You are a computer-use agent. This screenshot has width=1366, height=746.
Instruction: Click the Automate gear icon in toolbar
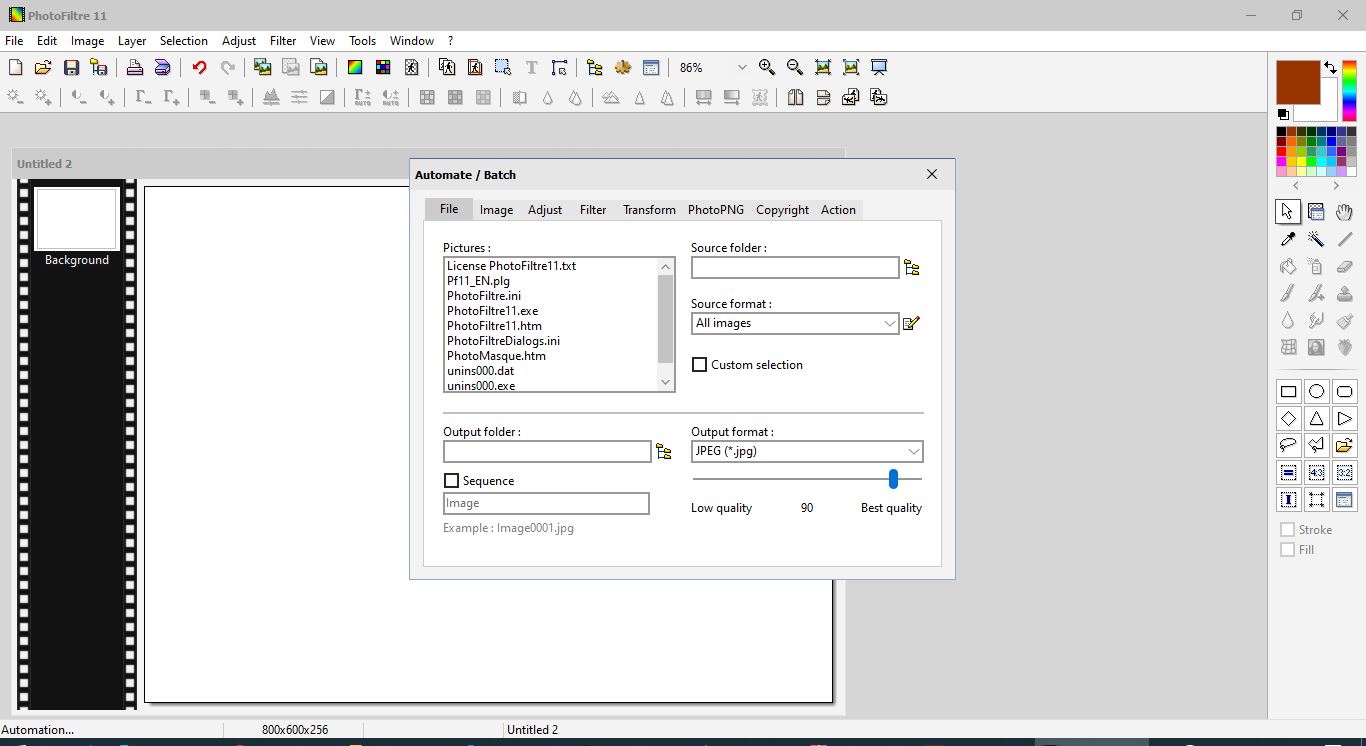623,67
